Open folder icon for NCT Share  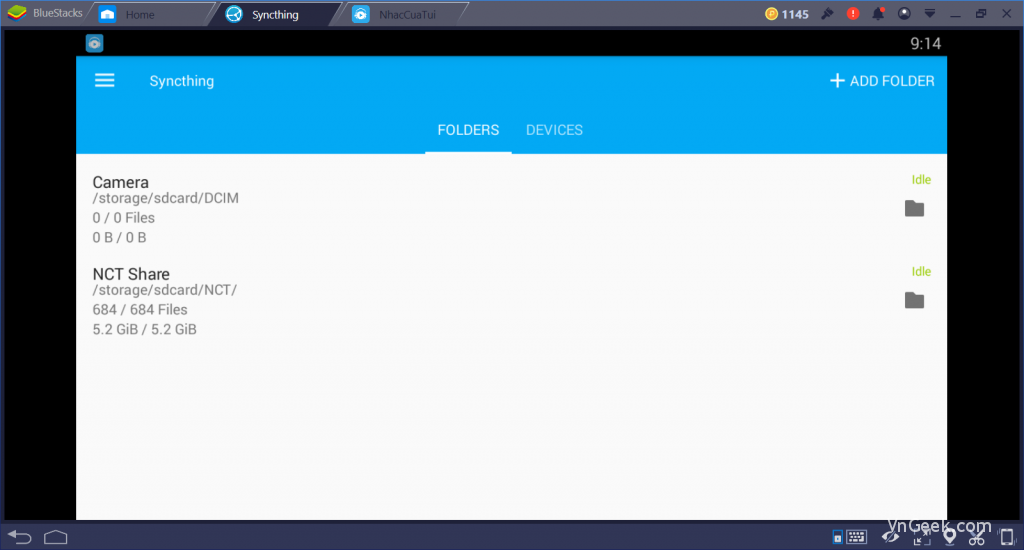[x=914, y=300]
